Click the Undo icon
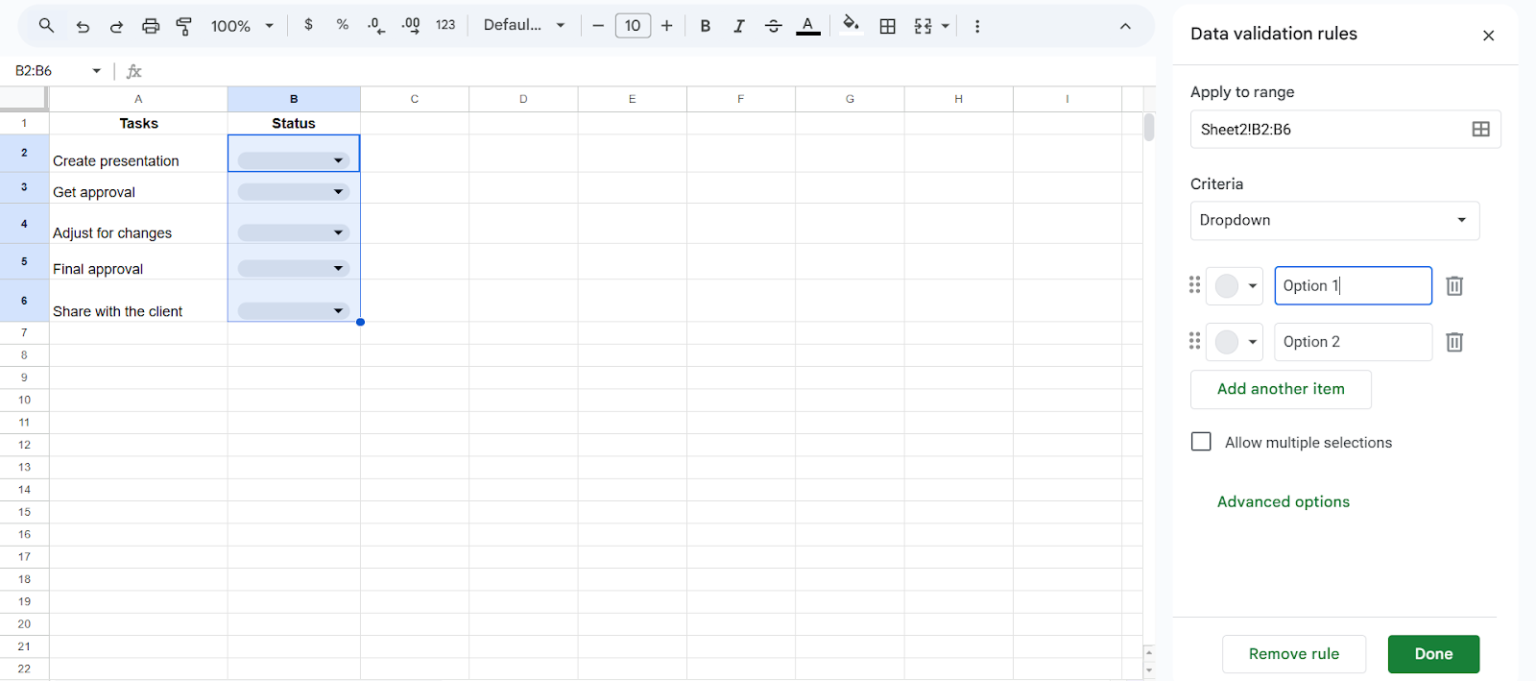Screen dimensions: 1536x681 [x=83, y=25]
